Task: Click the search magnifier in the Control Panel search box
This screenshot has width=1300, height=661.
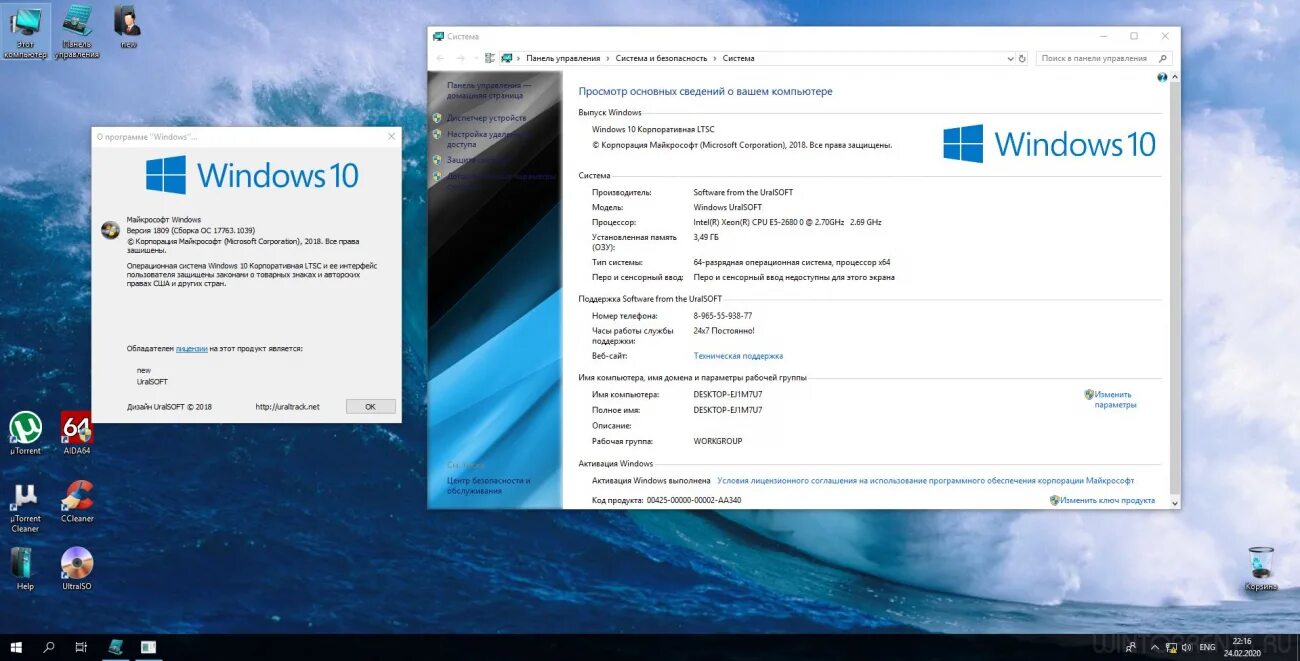Action: pyautogui.click(x=1162, y=58)
